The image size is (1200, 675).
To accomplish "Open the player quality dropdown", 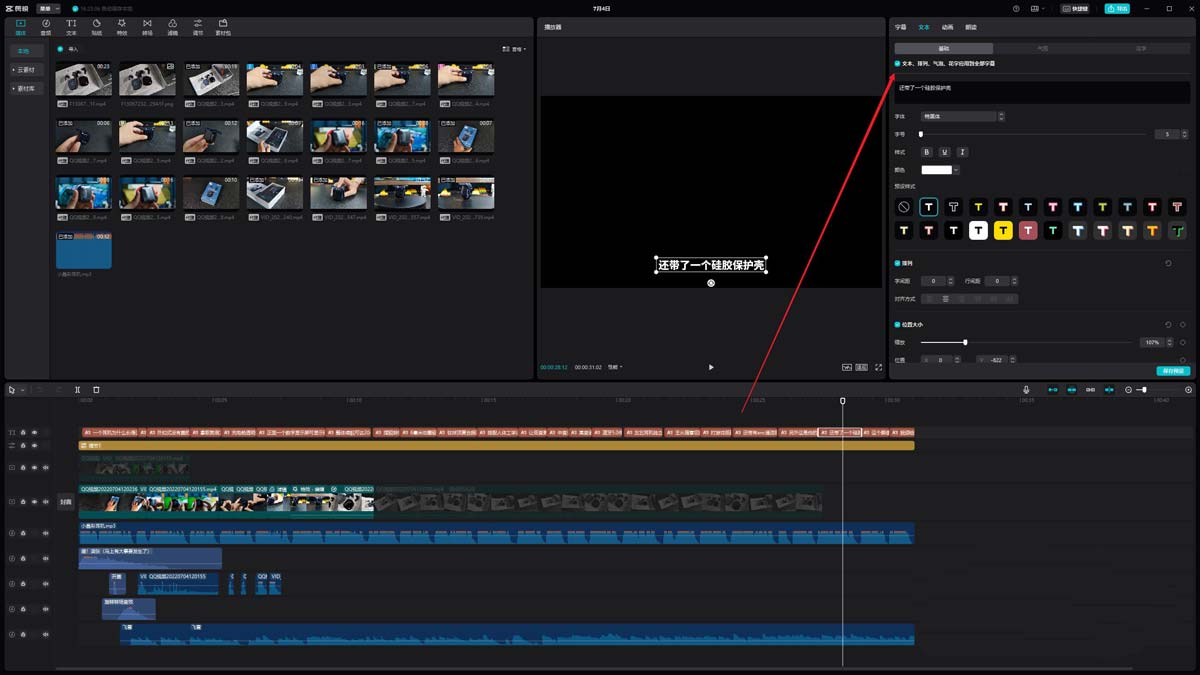I will click(x=615, y=367).
